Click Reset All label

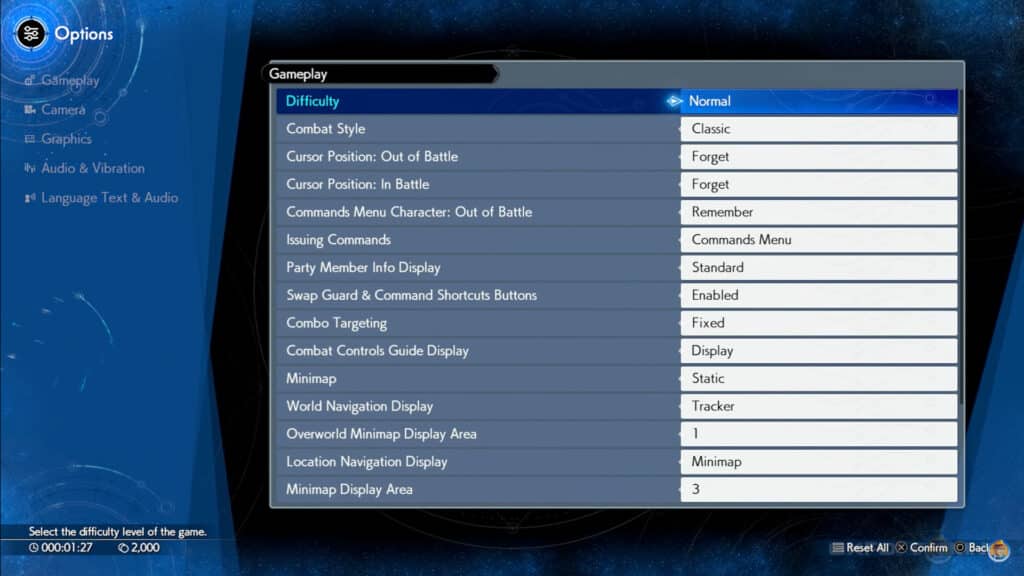click(867, 547)
